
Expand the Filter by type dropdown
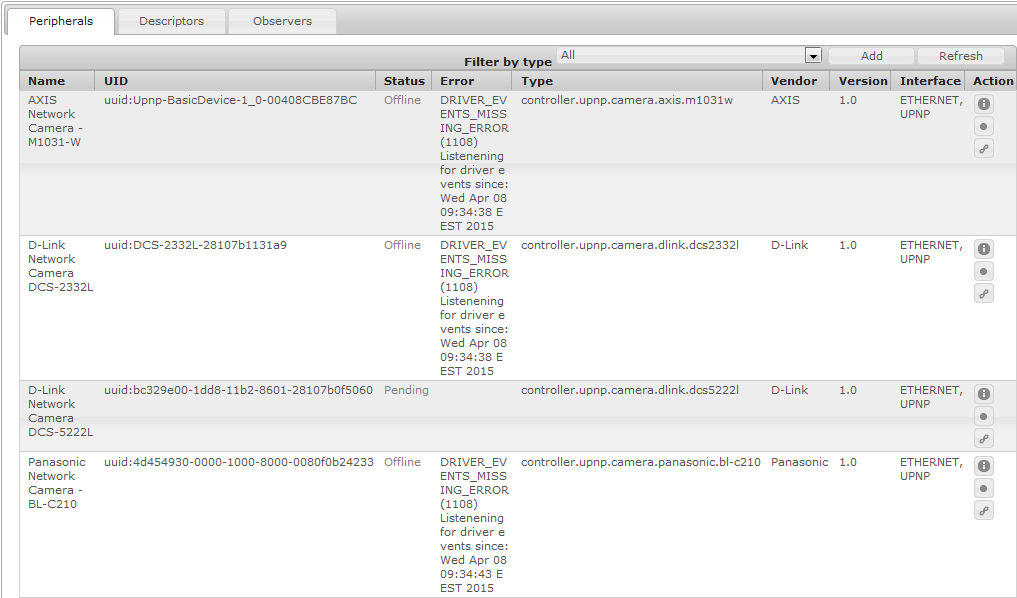[x=813, y=57]
